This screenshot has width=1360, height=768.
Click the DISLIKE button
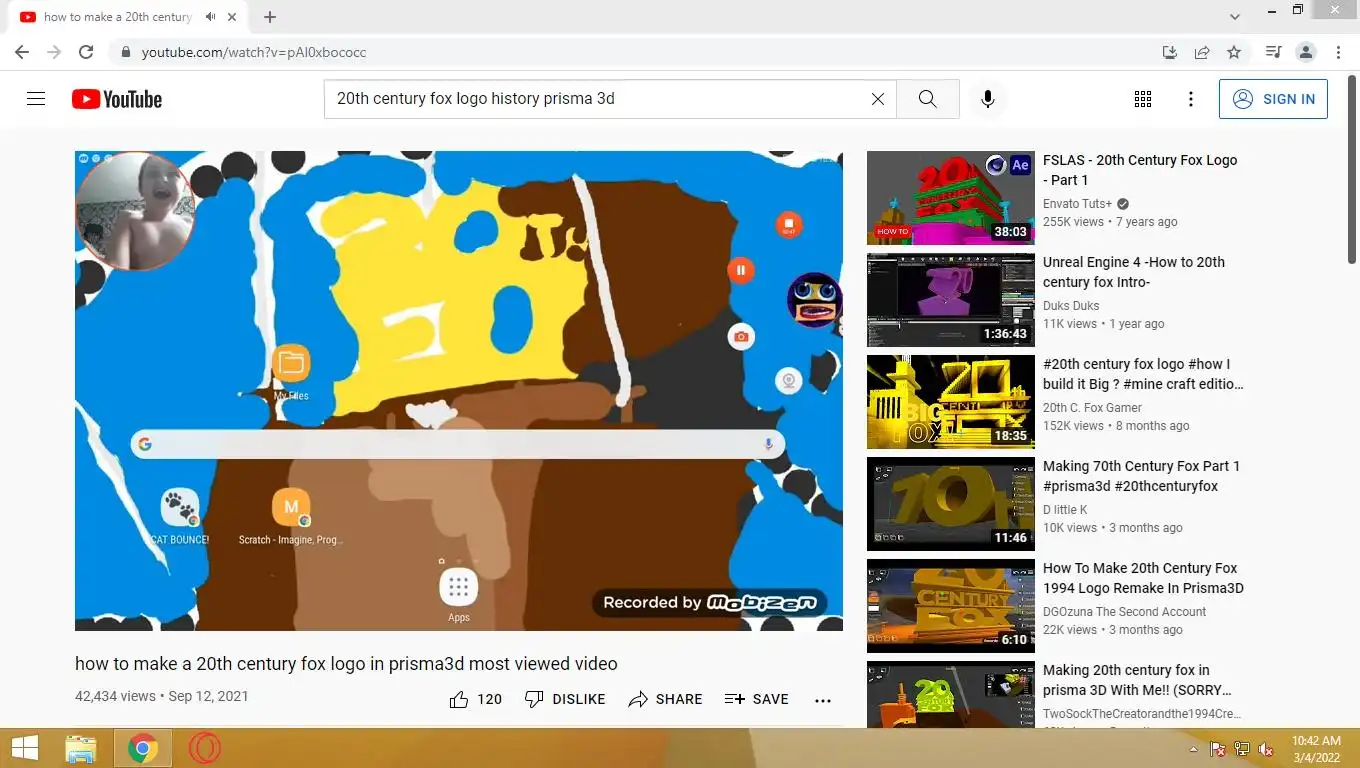pos(565,699)
